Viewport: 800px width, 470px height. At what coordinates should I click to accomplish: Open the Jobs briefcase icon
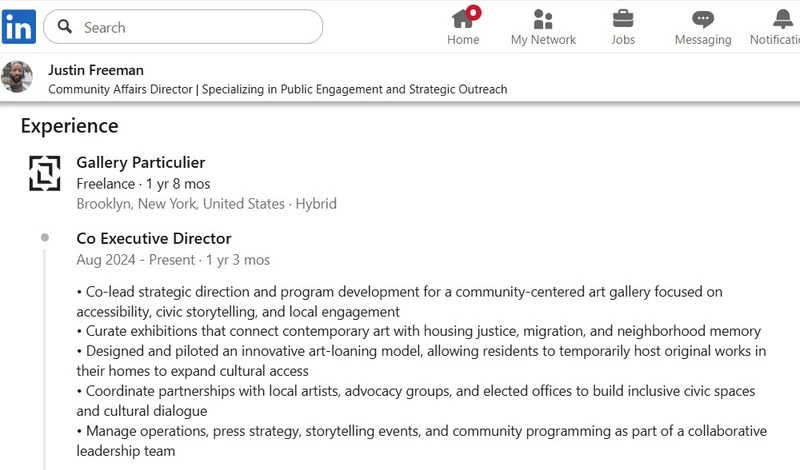(623, 19)
